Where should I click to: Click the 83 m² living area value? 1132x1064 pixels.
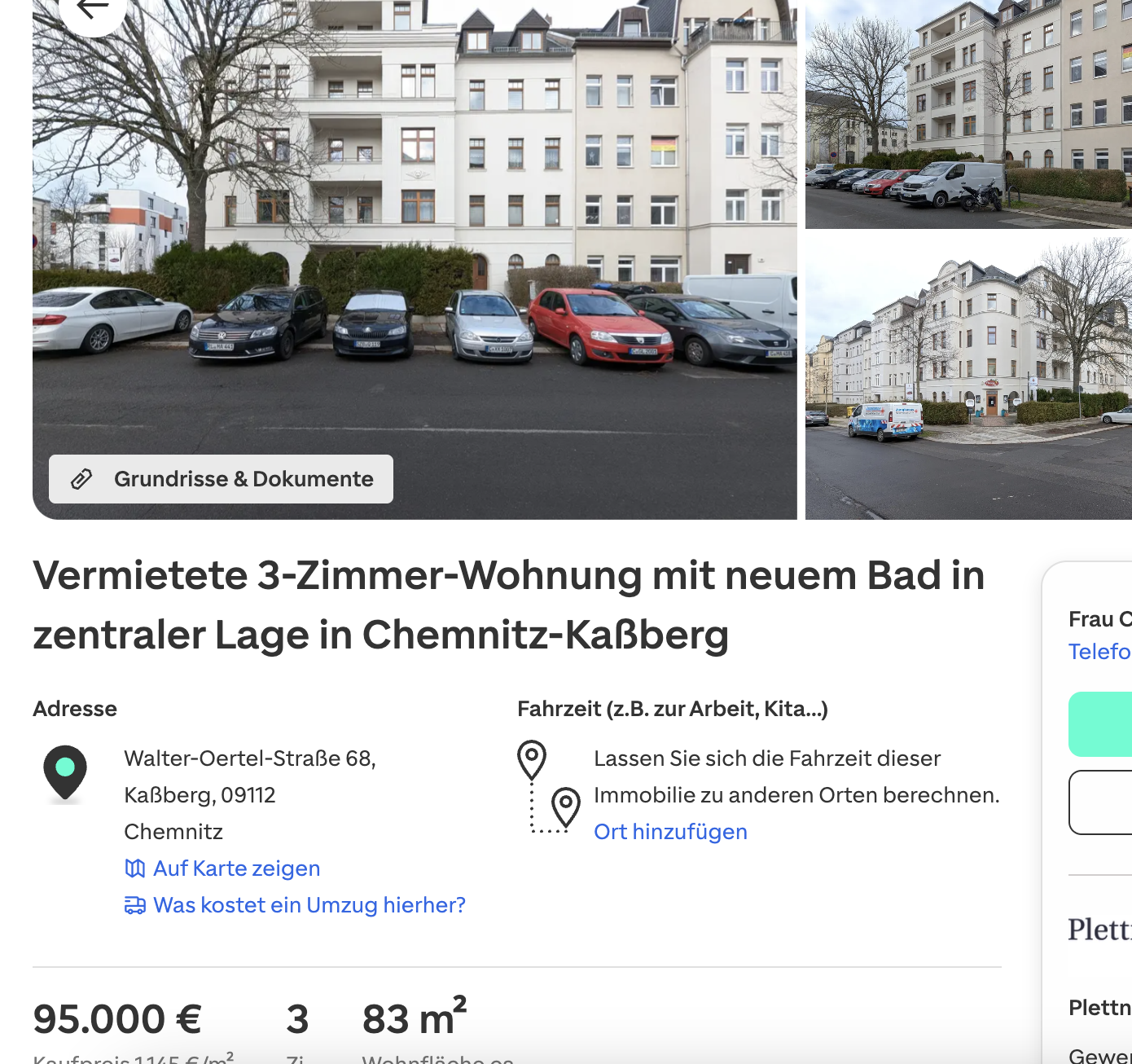click(415, 1017)
